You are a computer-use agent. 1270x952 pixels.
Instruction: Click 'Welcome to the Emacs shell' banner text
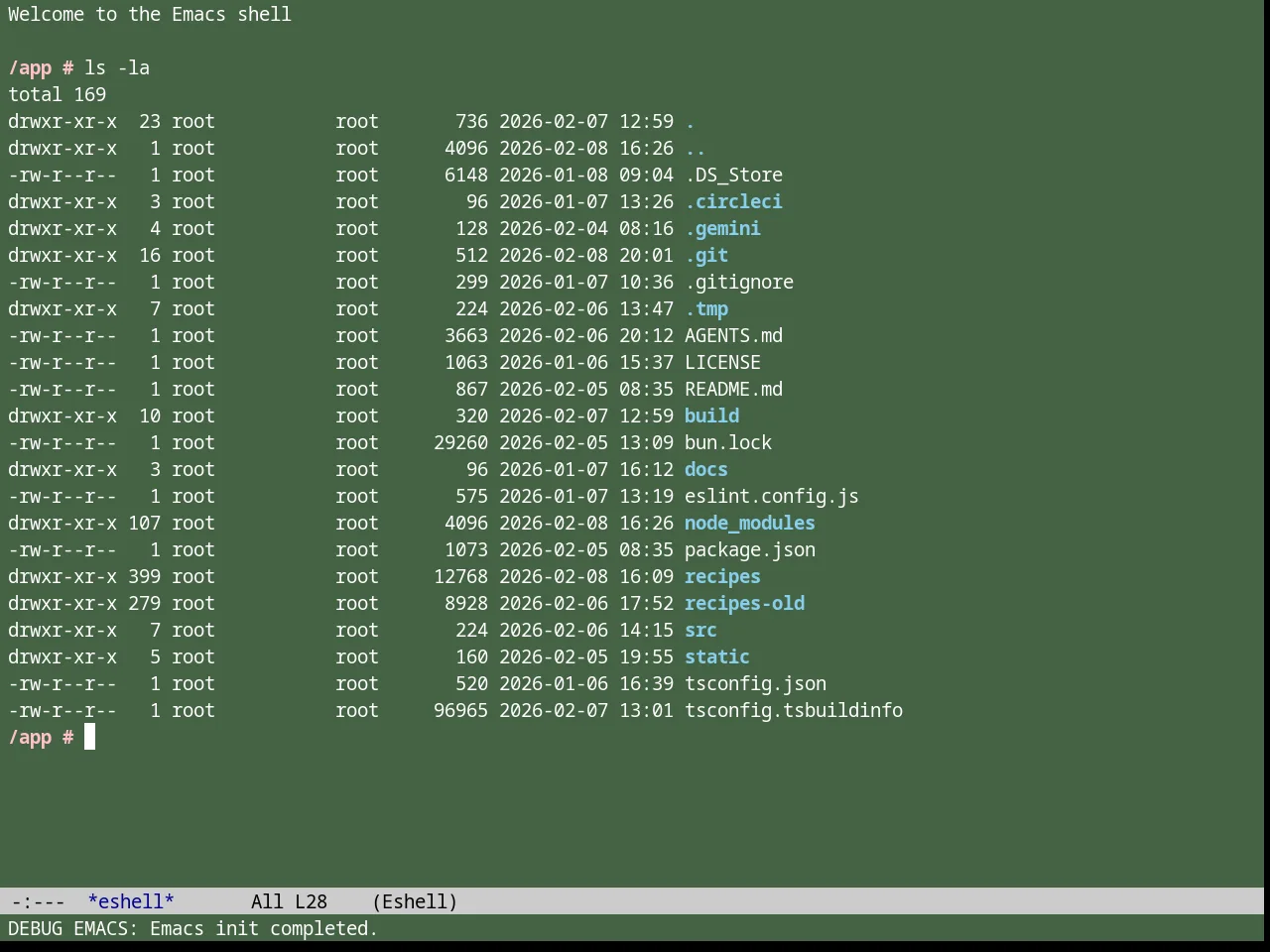click(x=150, y=14)
